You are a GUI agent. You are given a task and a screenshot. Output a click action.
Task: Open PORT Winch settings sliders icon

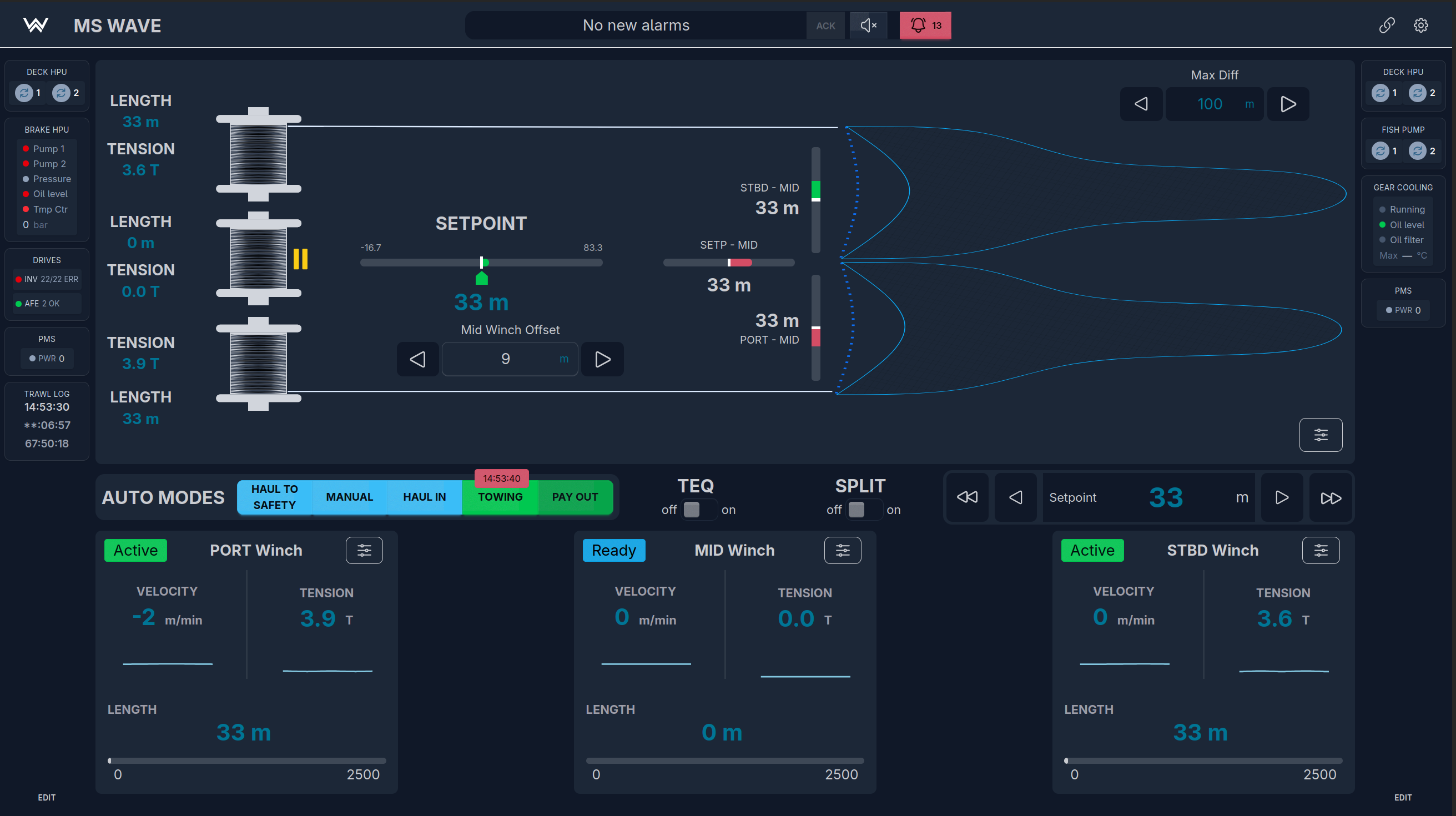[x=364, y=551]
